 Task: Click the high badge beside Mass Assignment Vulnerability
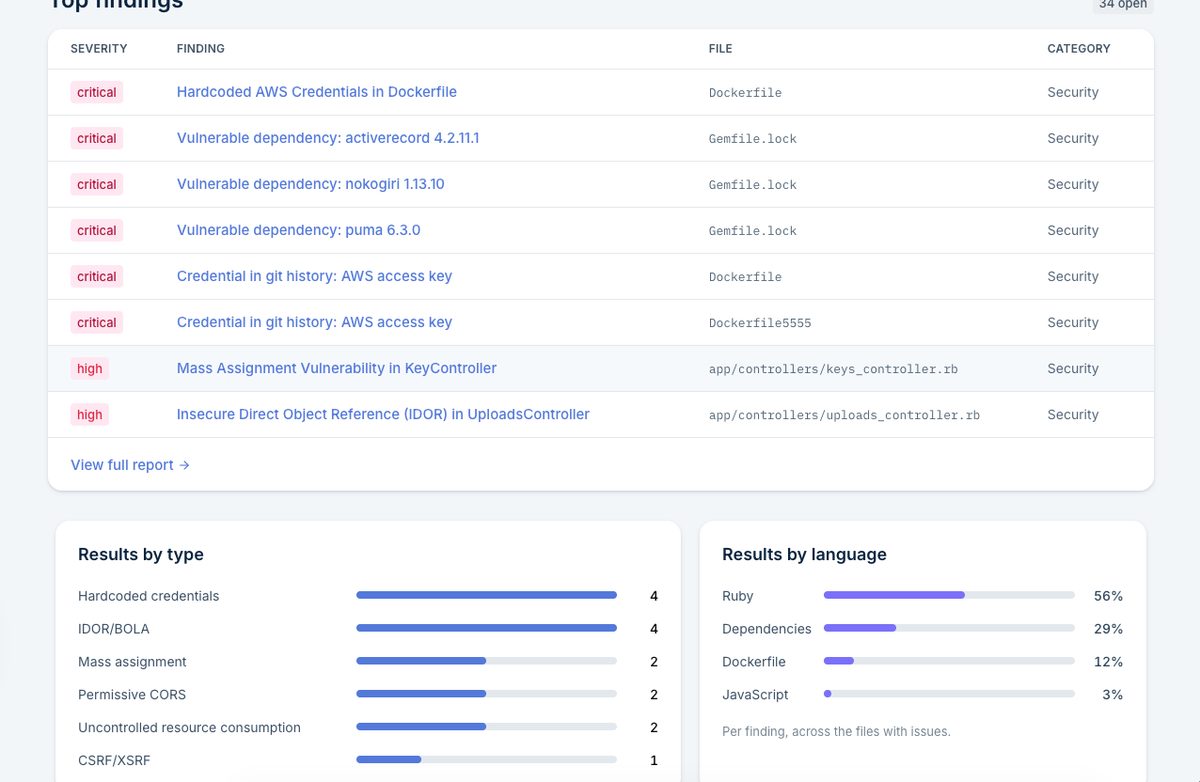pos(90,368)
